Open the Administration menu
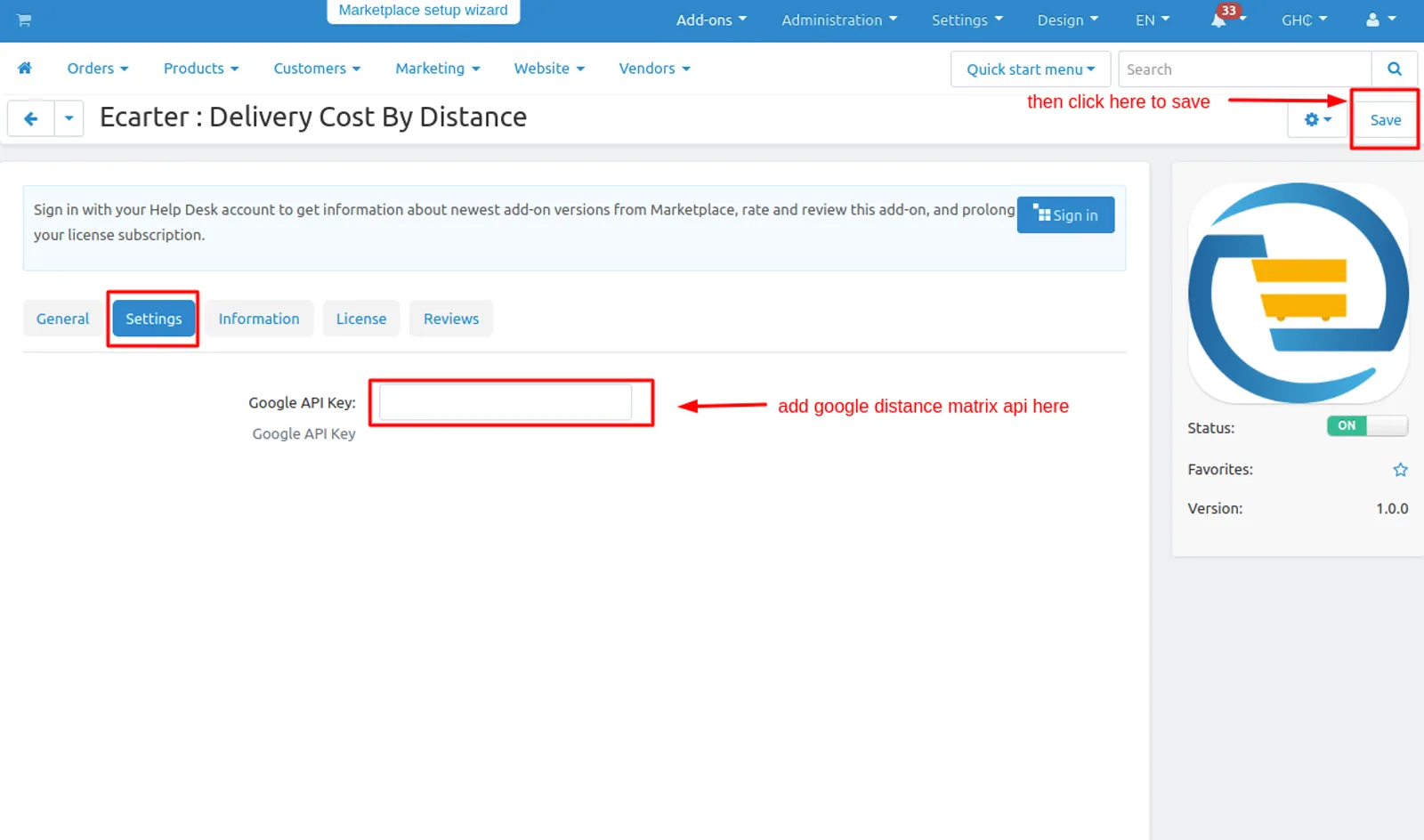This screenshot has height=840, width=1424. pos(839,20)
